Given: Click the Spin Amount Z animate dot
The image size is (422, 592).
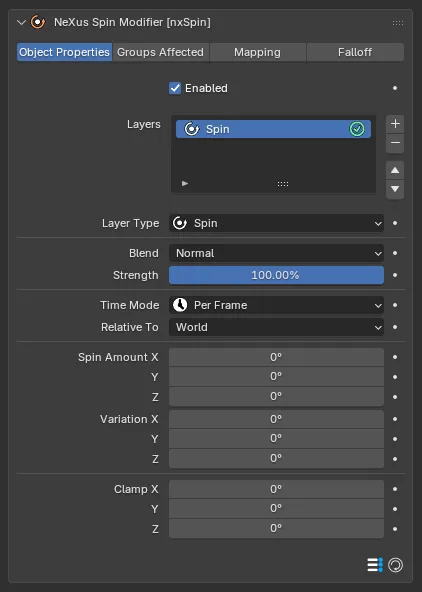Looking at the screenshot, I should pos(395,397).
